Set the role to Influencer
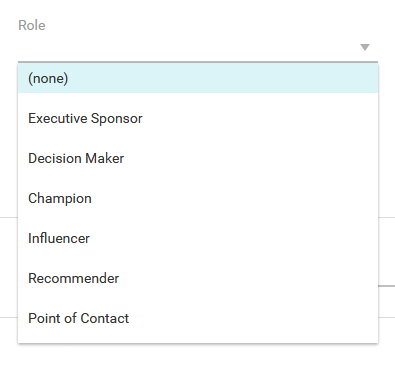The image size is (395, 366). coord(198,238)
